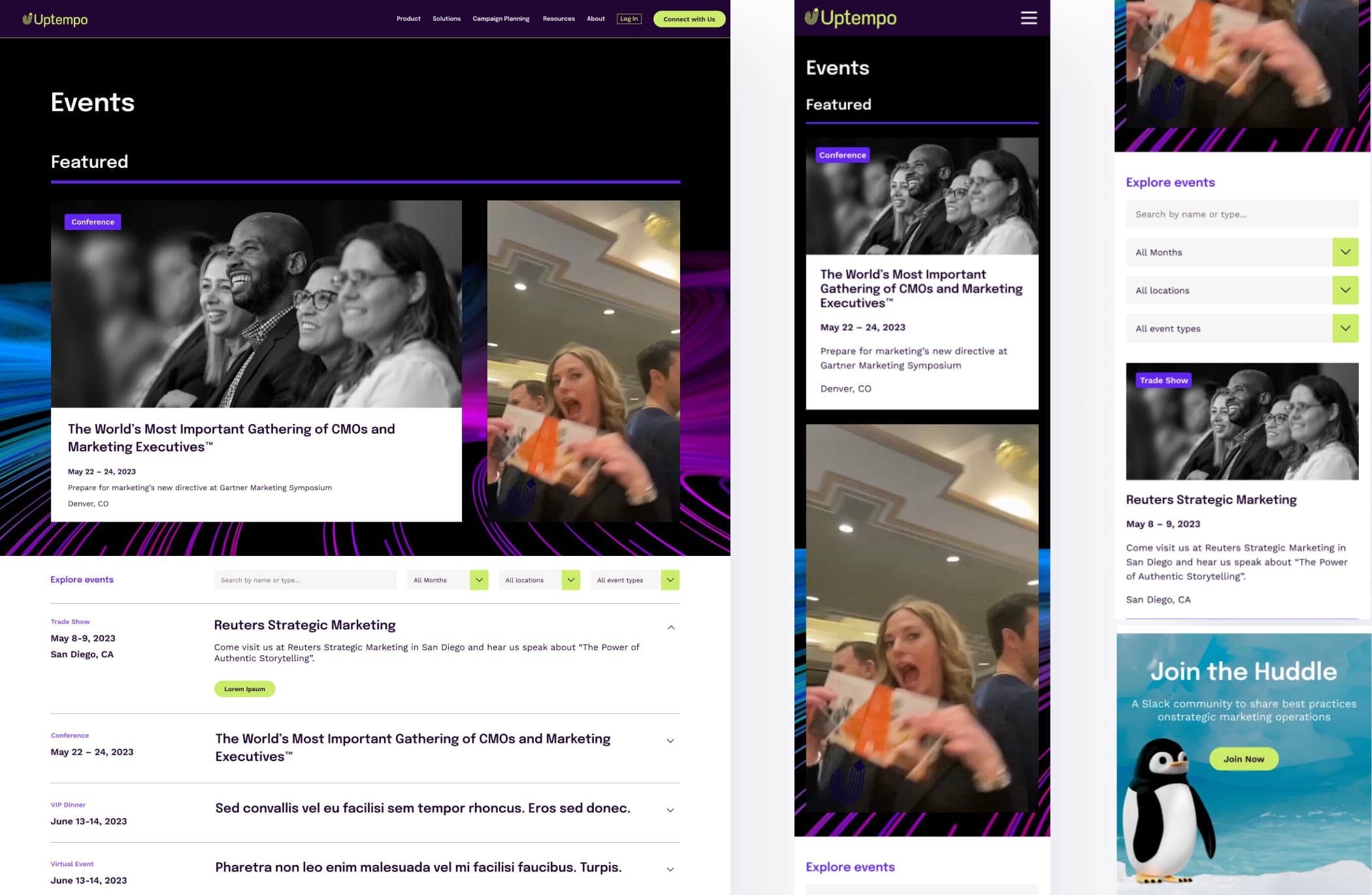This screenshot has height=895, width=1372.
Task: Click the Log In button
Action: pyautogui.click(x=628, y=18)
